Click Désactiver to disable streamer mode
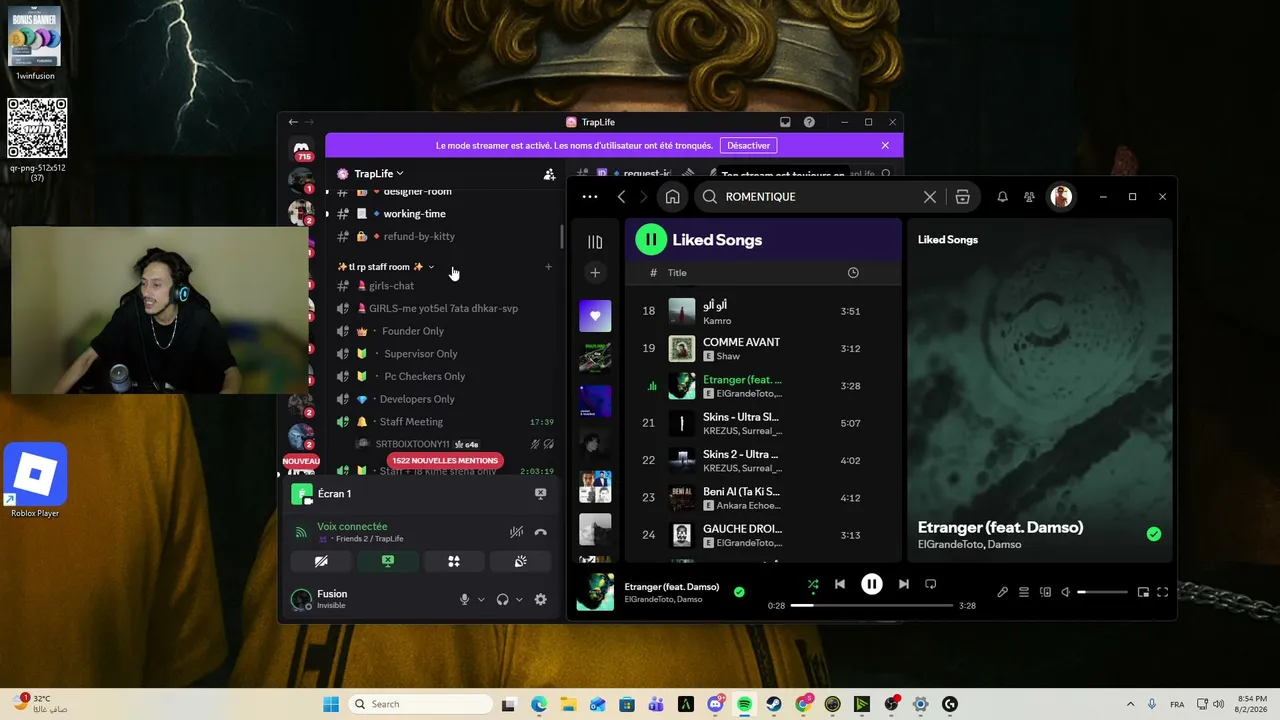Screen dimensions: 1280x720 [x=749, y=146]
